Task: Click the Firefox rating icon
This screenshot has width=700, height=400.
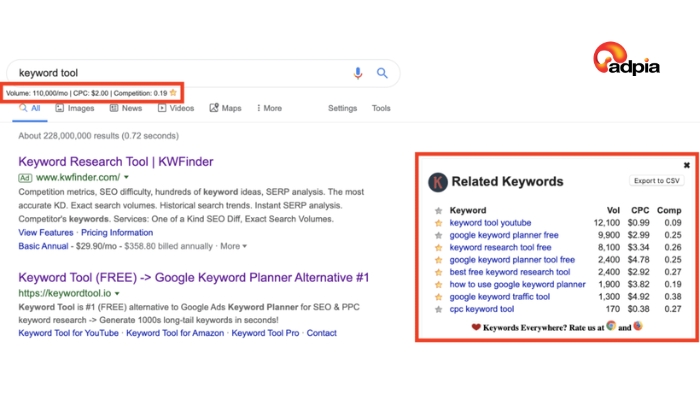Action: pyautogui.click(x=638, y=326)
